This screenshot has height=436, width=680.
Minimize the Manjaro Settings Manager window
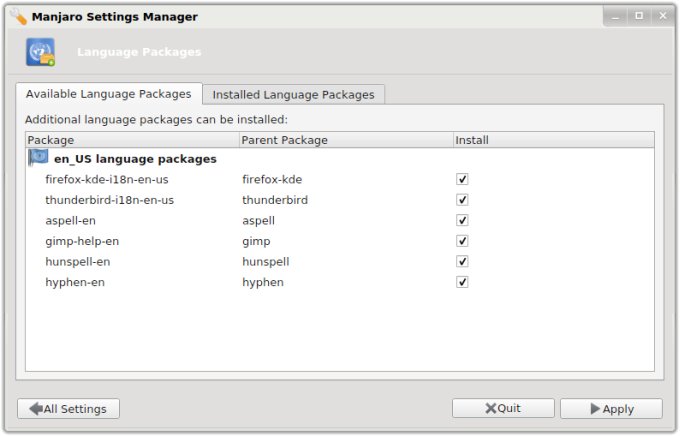tap(615, 16)
